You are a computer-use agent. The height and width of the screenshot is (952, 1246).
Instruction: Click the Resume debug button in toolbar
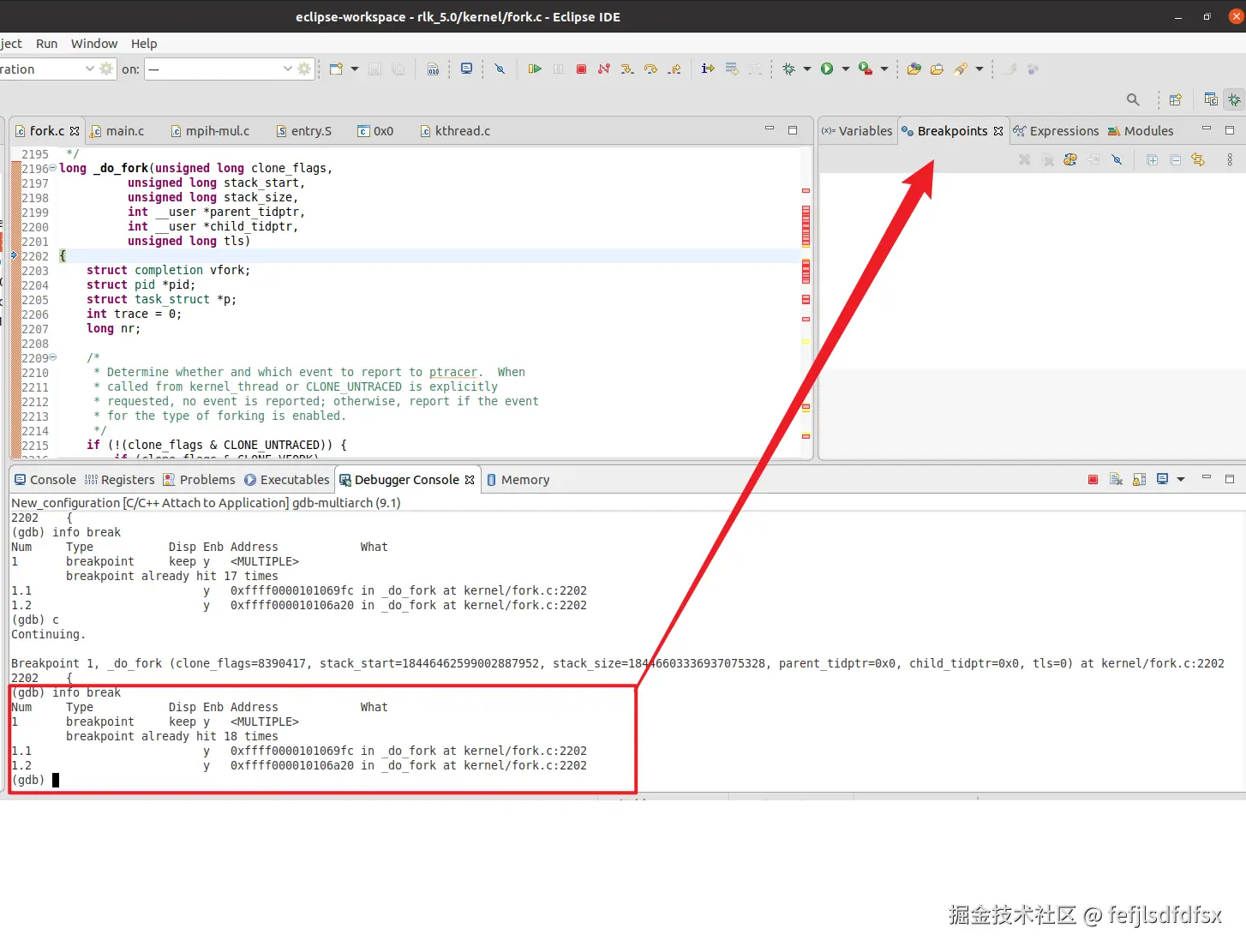(535, 69)
